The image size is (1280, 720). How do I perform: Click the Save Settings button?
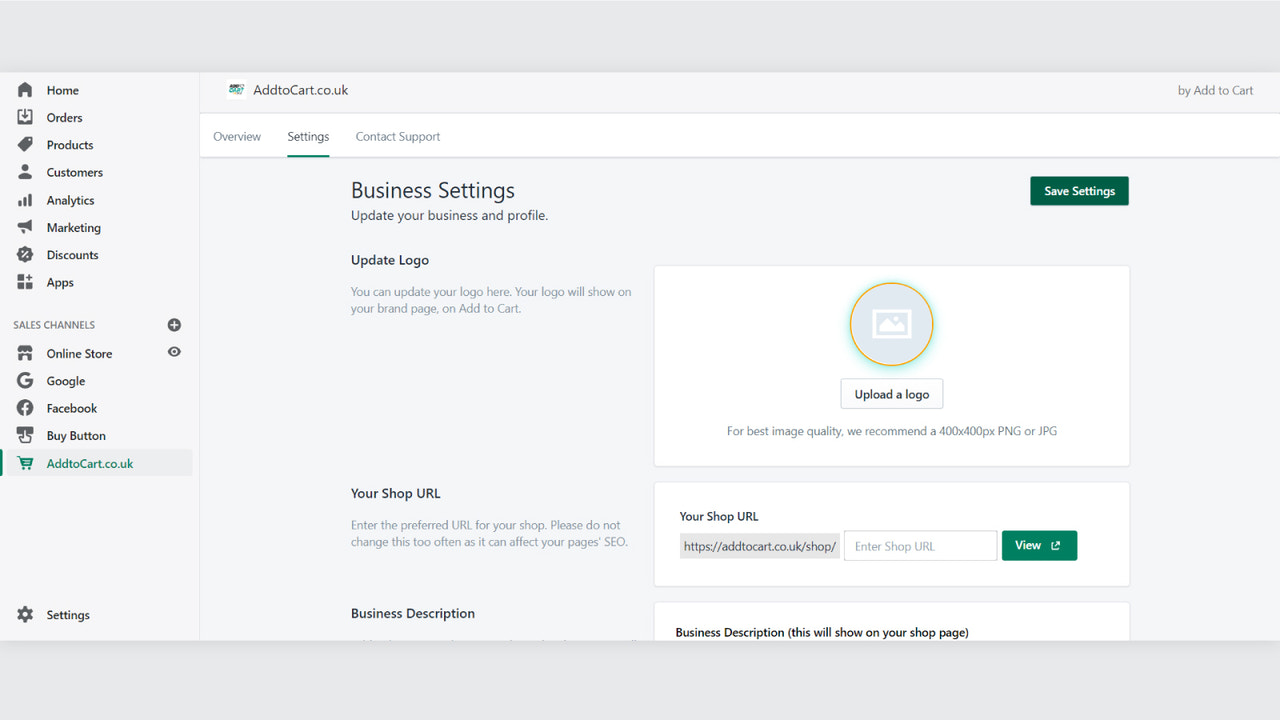(1079, 191)
